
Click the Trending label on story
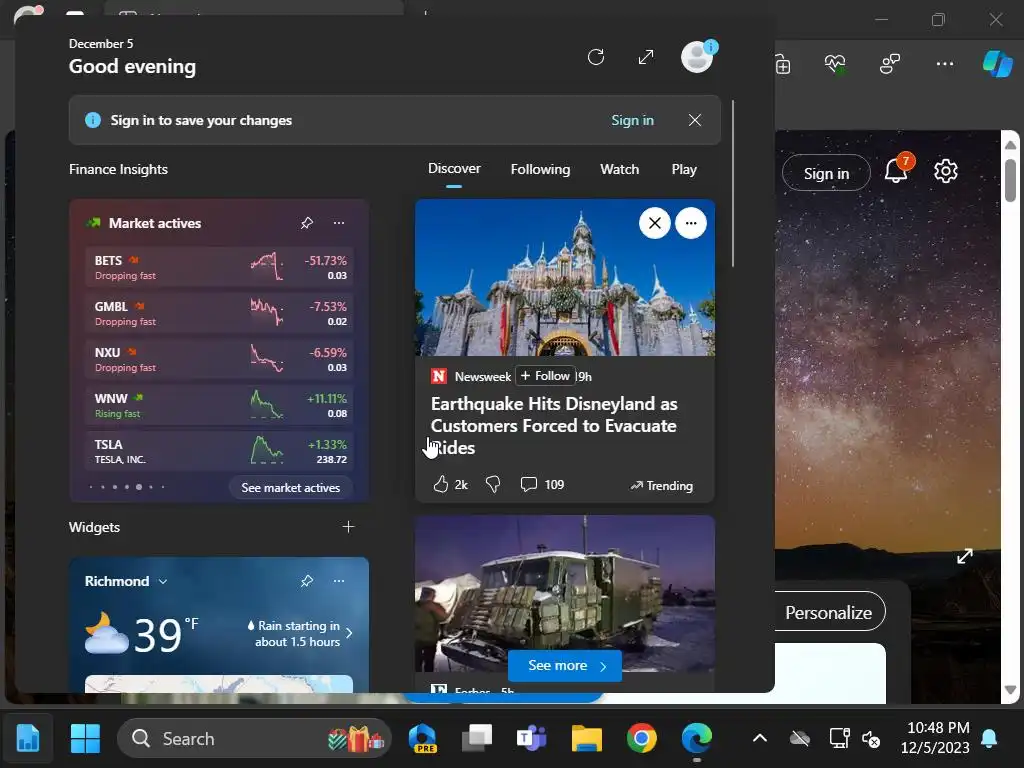662,485
